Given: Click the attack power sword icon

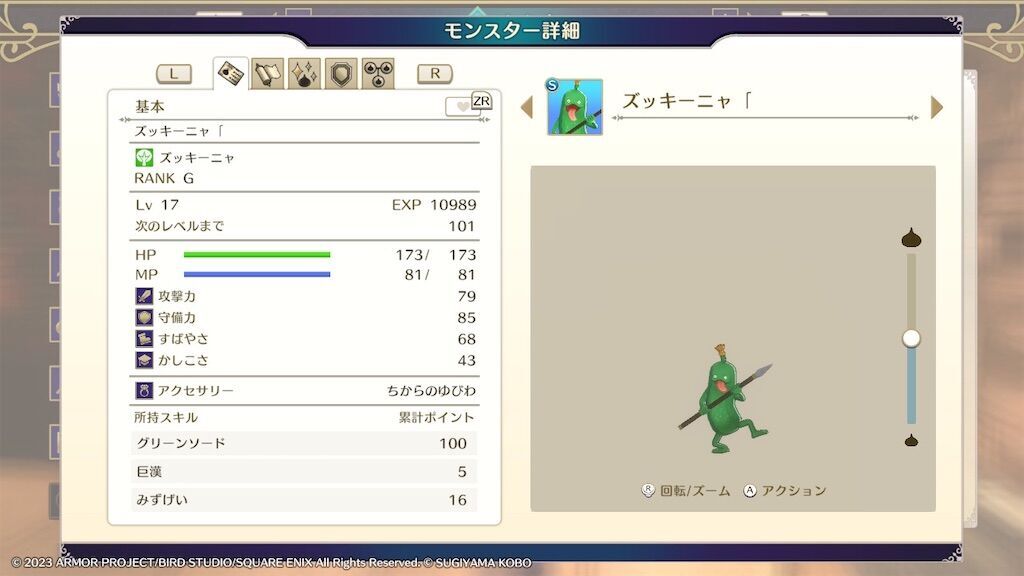Looking at the screenshot, I should point(144,296).
